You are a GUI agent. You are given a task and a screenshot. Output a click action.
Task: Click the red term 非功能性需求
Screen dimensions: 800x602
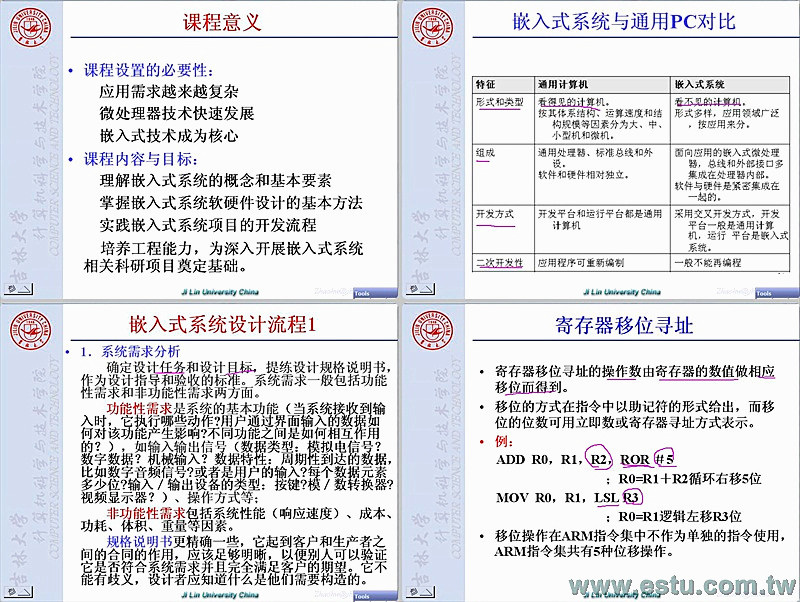147,513
